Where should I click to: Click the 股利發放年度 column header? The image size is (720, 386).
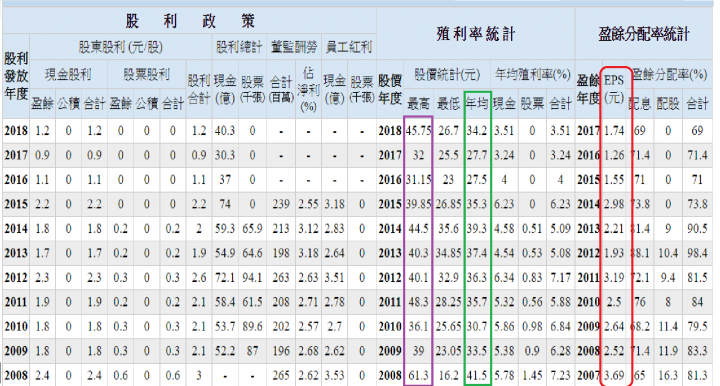16,76
